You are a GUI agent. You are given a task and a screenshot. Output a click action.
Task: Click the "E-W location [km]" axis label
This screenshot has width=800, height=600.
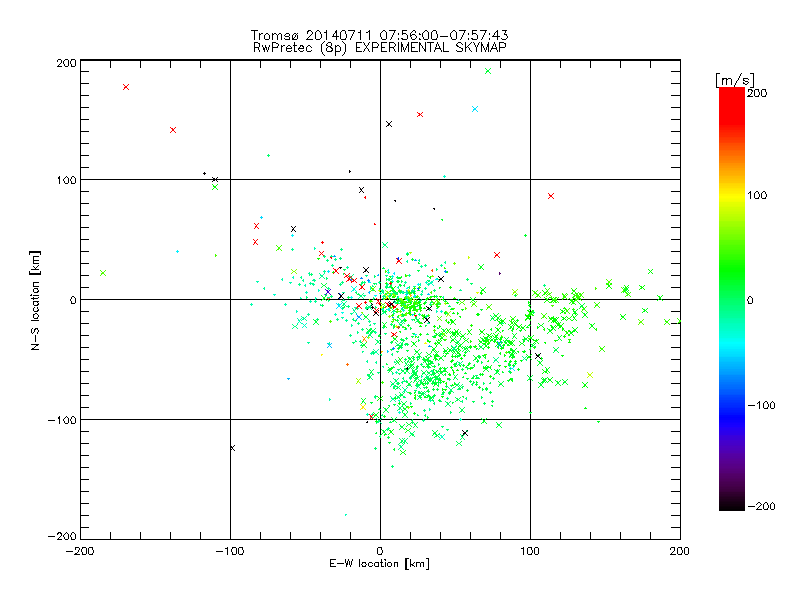coord(379,563)
